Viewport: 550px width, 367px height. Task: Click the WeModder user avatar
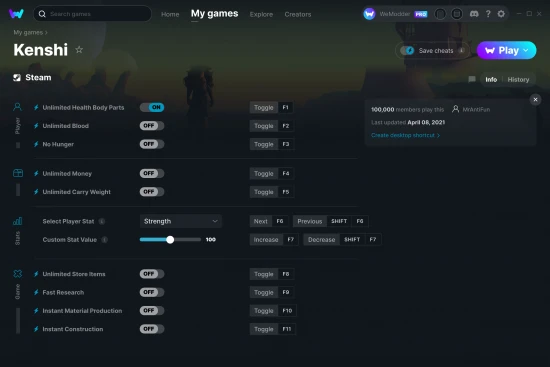369,14
